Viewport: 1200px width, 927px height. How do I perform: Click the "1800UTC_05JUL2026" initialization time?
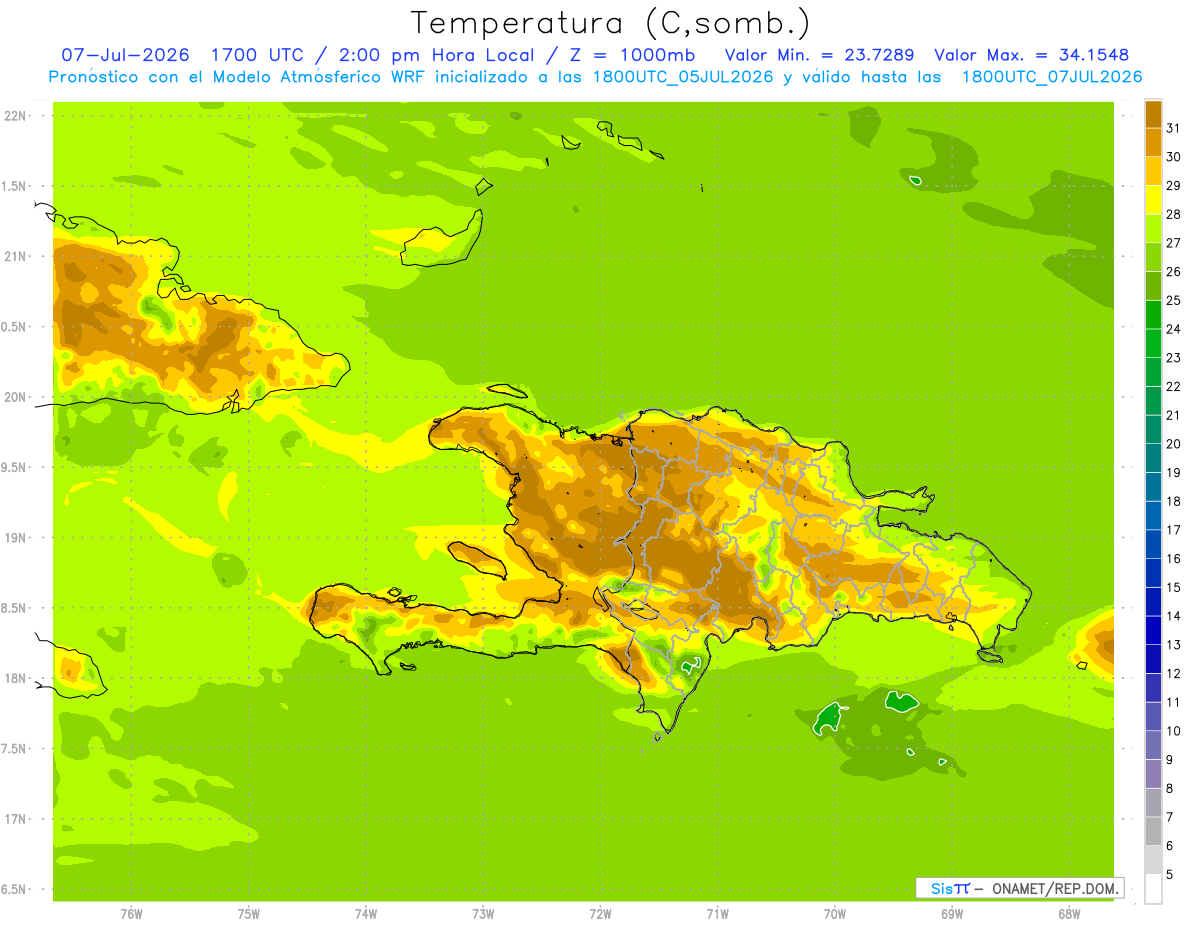coord(683,77)
